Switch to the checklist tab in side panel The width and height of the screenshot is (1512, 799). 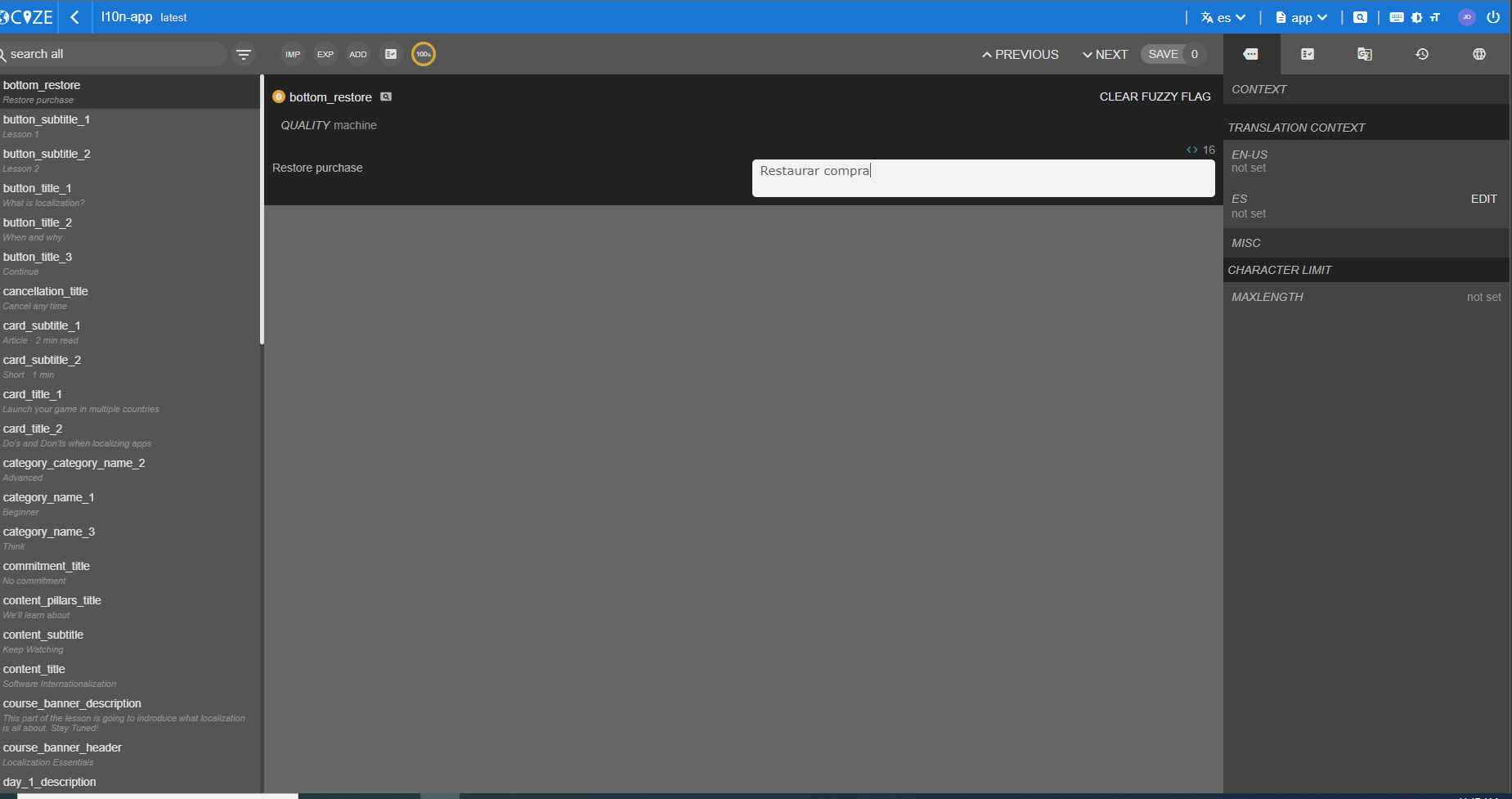tap(1308, 54)
